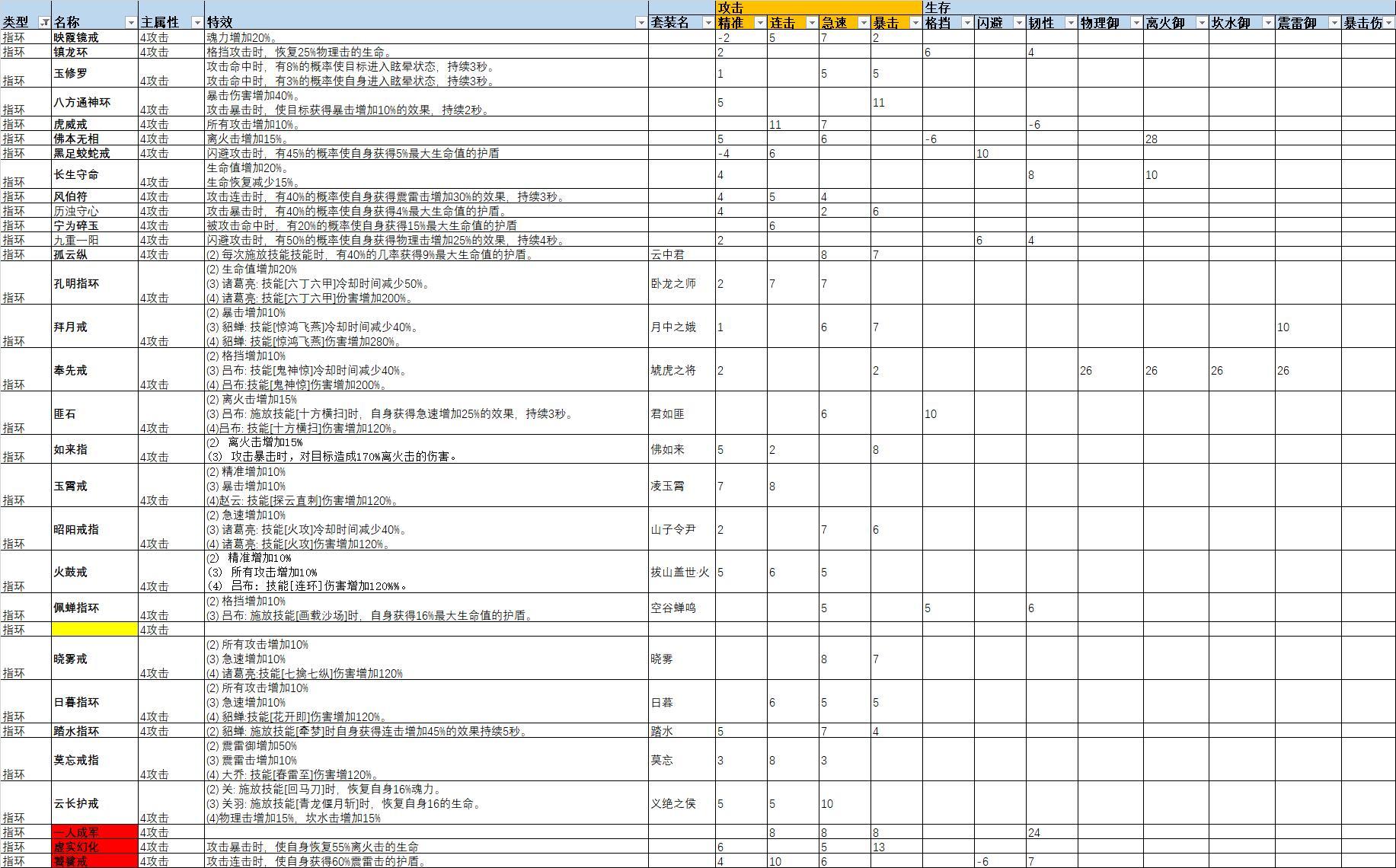Click effect cell 魂力增加20%。

coord(426,37)
